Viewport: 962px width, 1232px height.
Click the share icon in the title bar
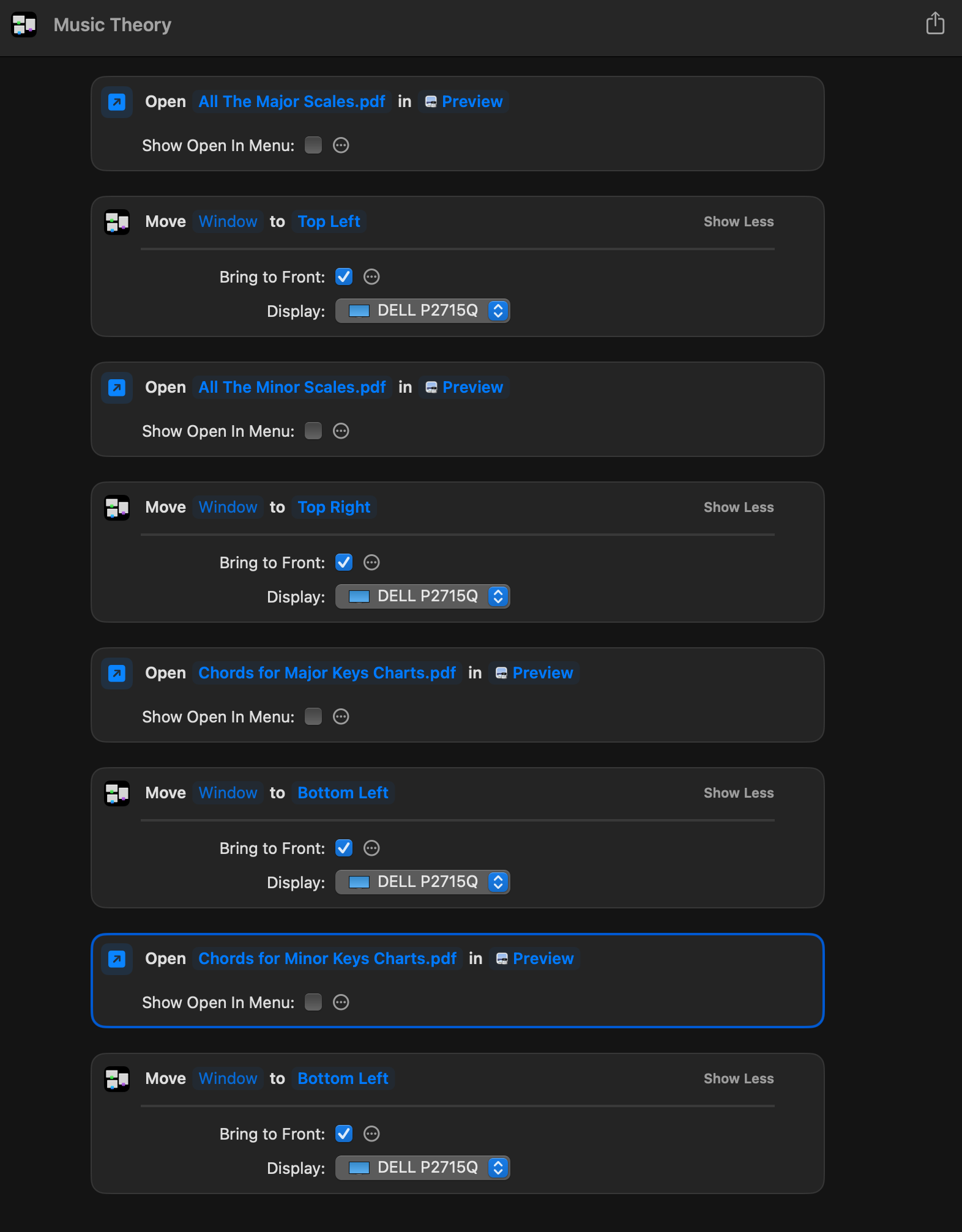[x=935, y=24]
